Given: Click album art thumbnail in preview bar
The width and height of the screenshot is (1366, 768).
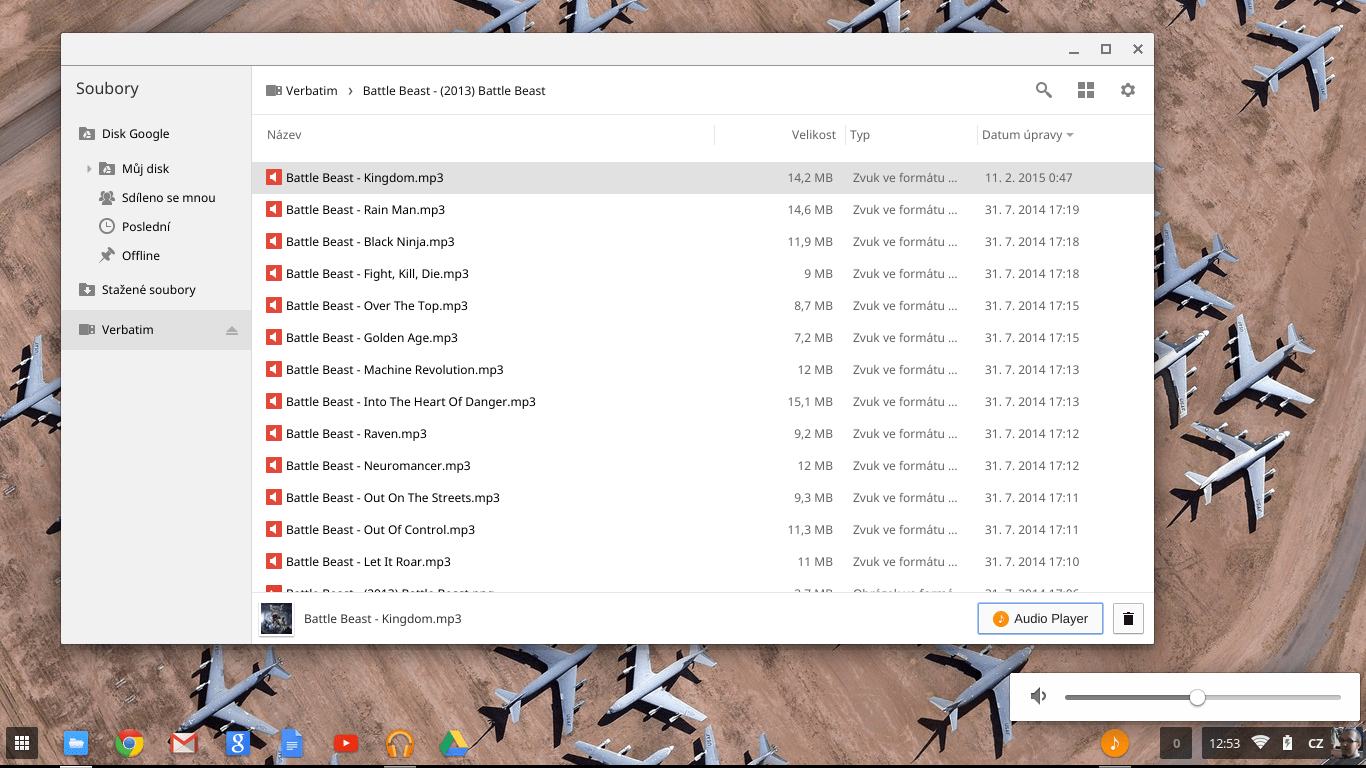Looking at the screenshot, I should [276, 619].
